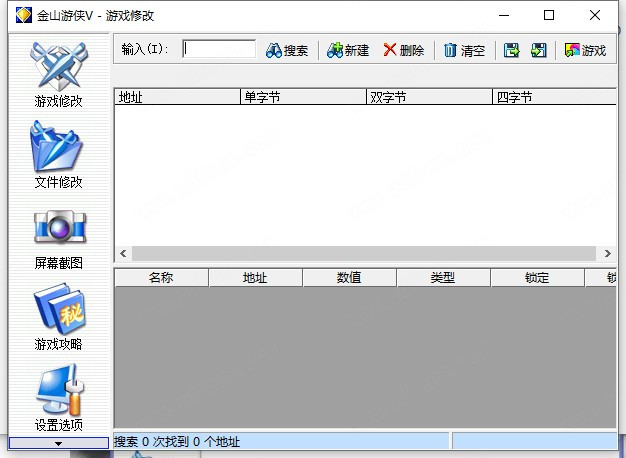Click the left arrow of horizontal scrollbar
Viewport: 626px width, 458px height.
click(123, 254)
